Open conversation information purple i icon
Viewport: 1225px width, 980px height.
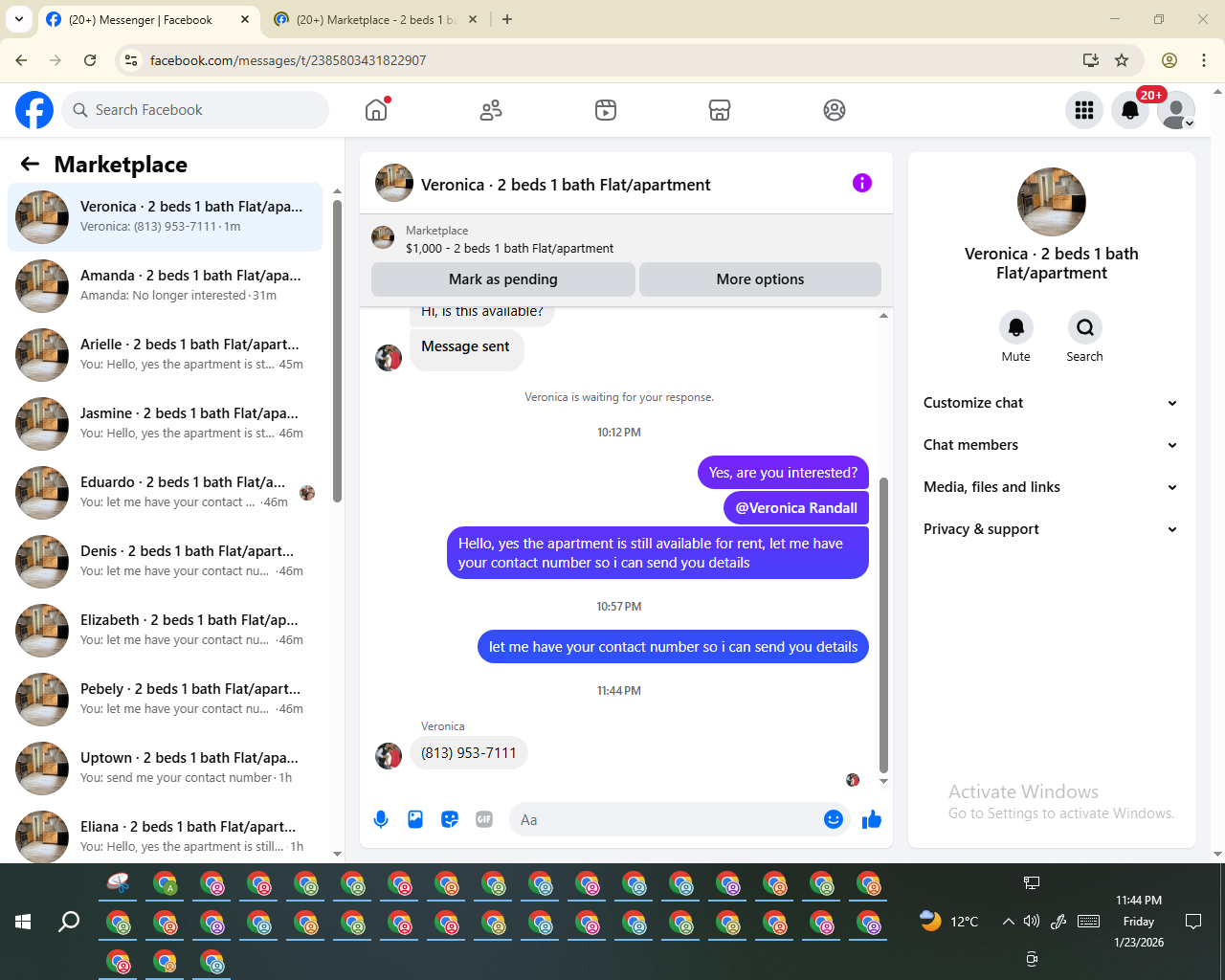coord(862,183)
